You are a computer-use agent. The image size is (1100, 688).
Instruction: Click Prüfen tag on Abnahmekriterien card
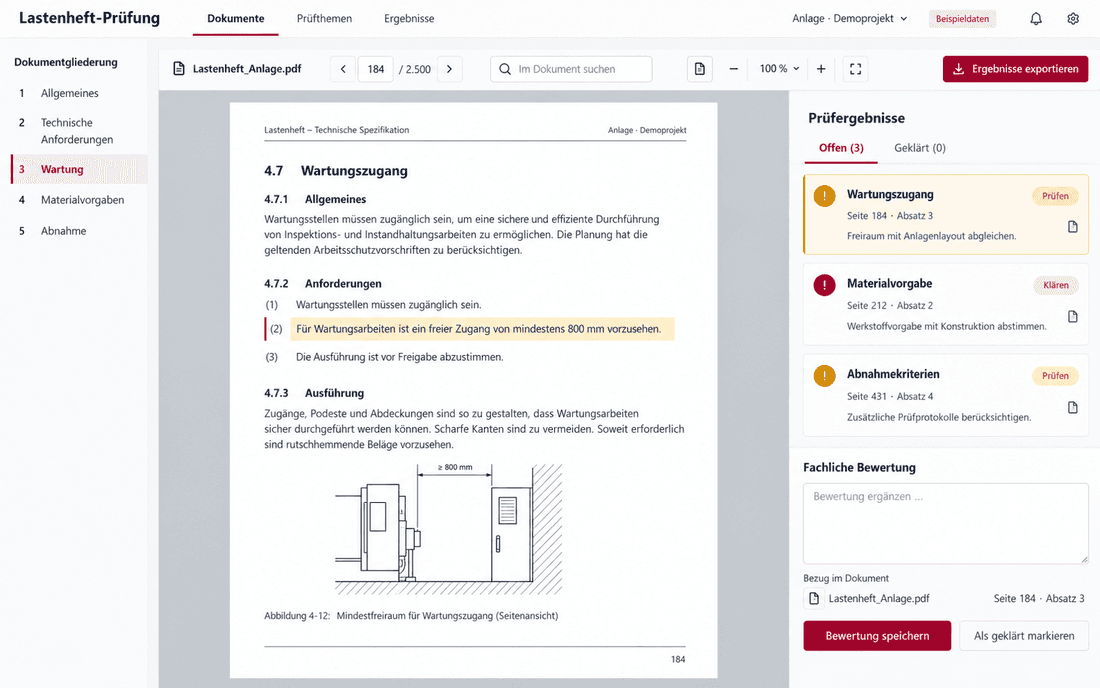click(x=1054, y=376)
